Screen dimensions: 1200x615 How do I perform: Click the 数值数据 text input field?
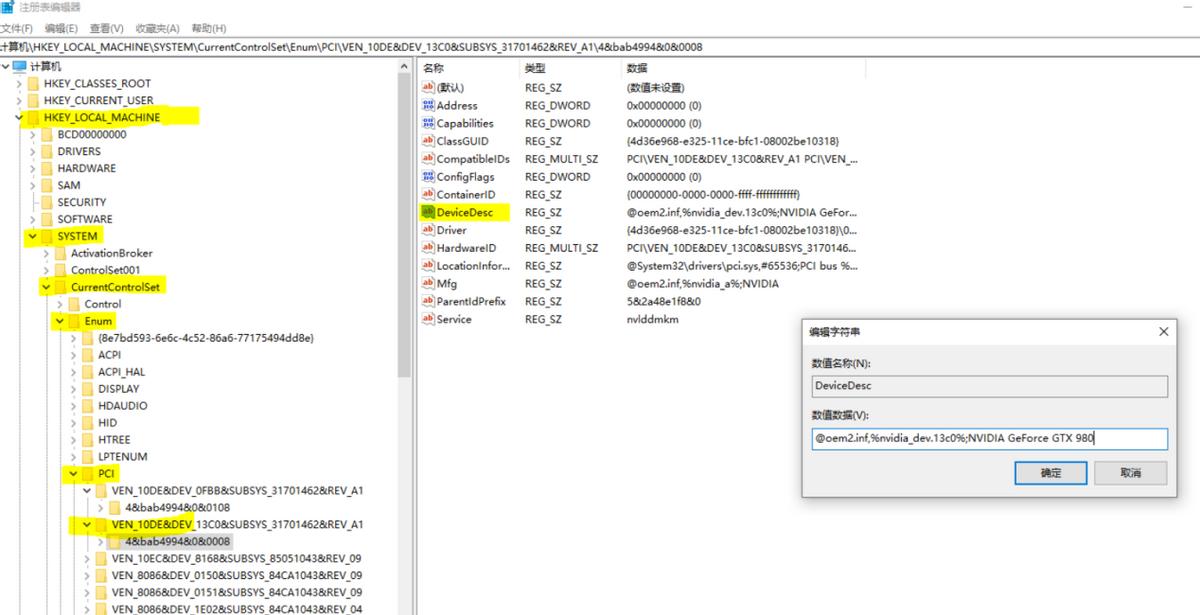[x=988, y=439]
